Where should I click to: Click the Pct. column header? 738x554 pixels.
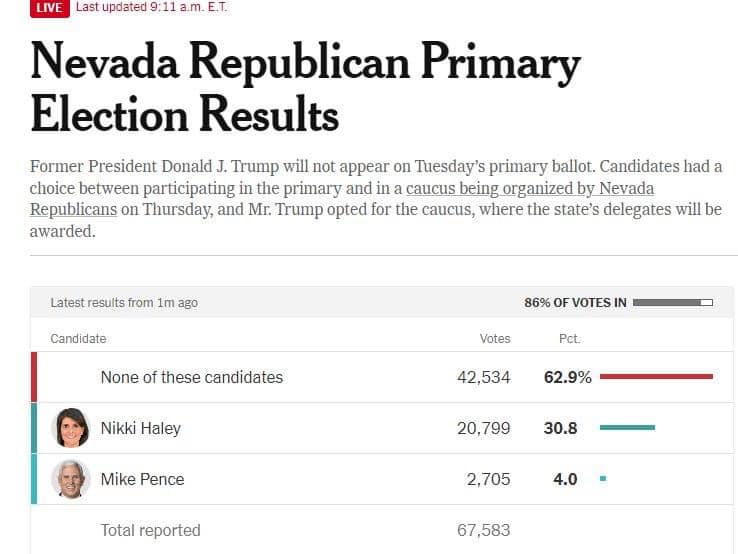click(x=569, y=339)
